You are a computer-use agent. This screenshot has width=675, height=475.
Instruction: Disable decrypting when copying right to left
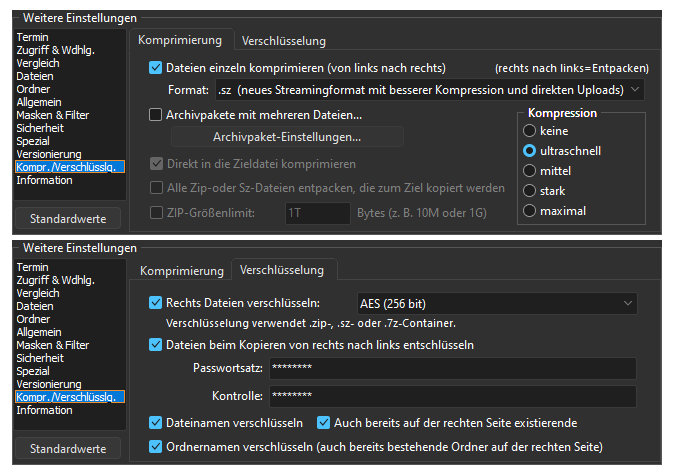(x=155, y=345)
